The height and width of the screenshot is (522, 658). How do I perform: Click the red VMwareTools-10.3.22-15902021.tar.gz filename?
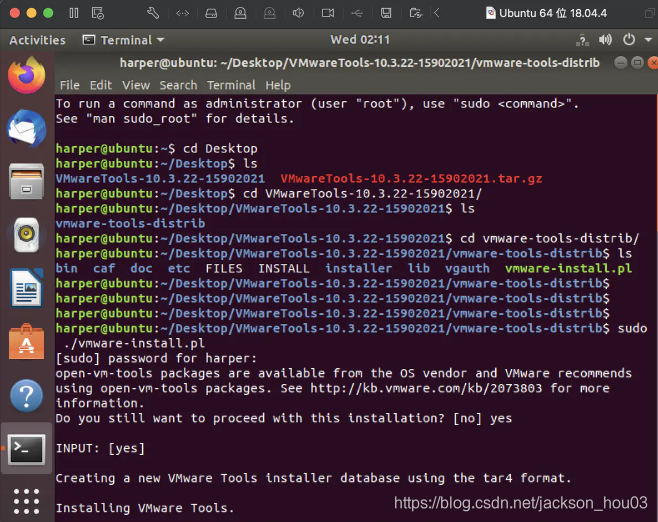coord(411,179)
